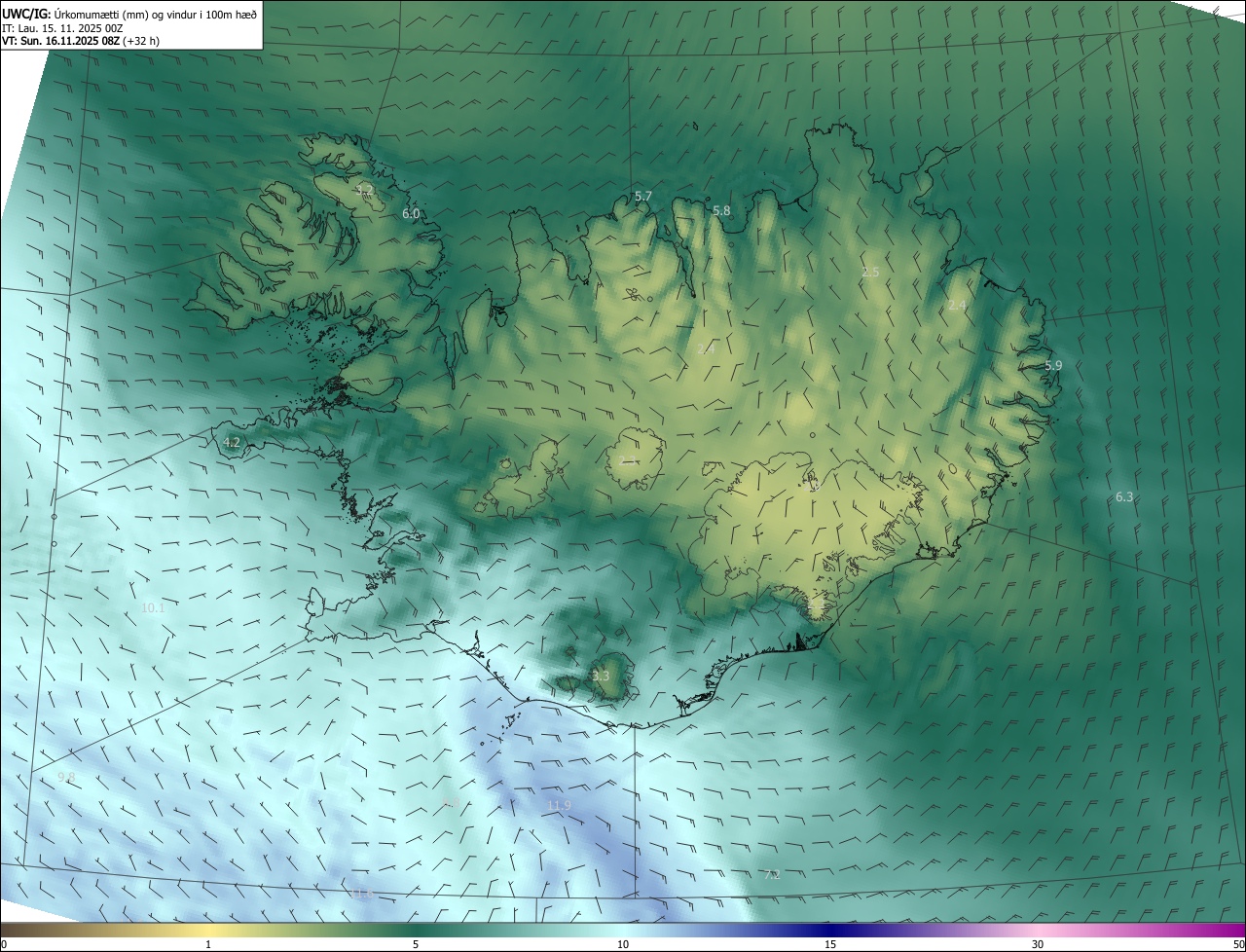
Task: Select the 1 tick on the color legend
Action: 208,943
